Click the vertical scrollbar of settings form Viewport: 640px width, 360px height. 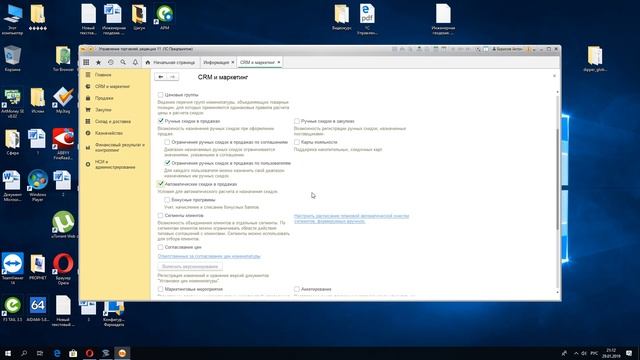tap(558, 180)
